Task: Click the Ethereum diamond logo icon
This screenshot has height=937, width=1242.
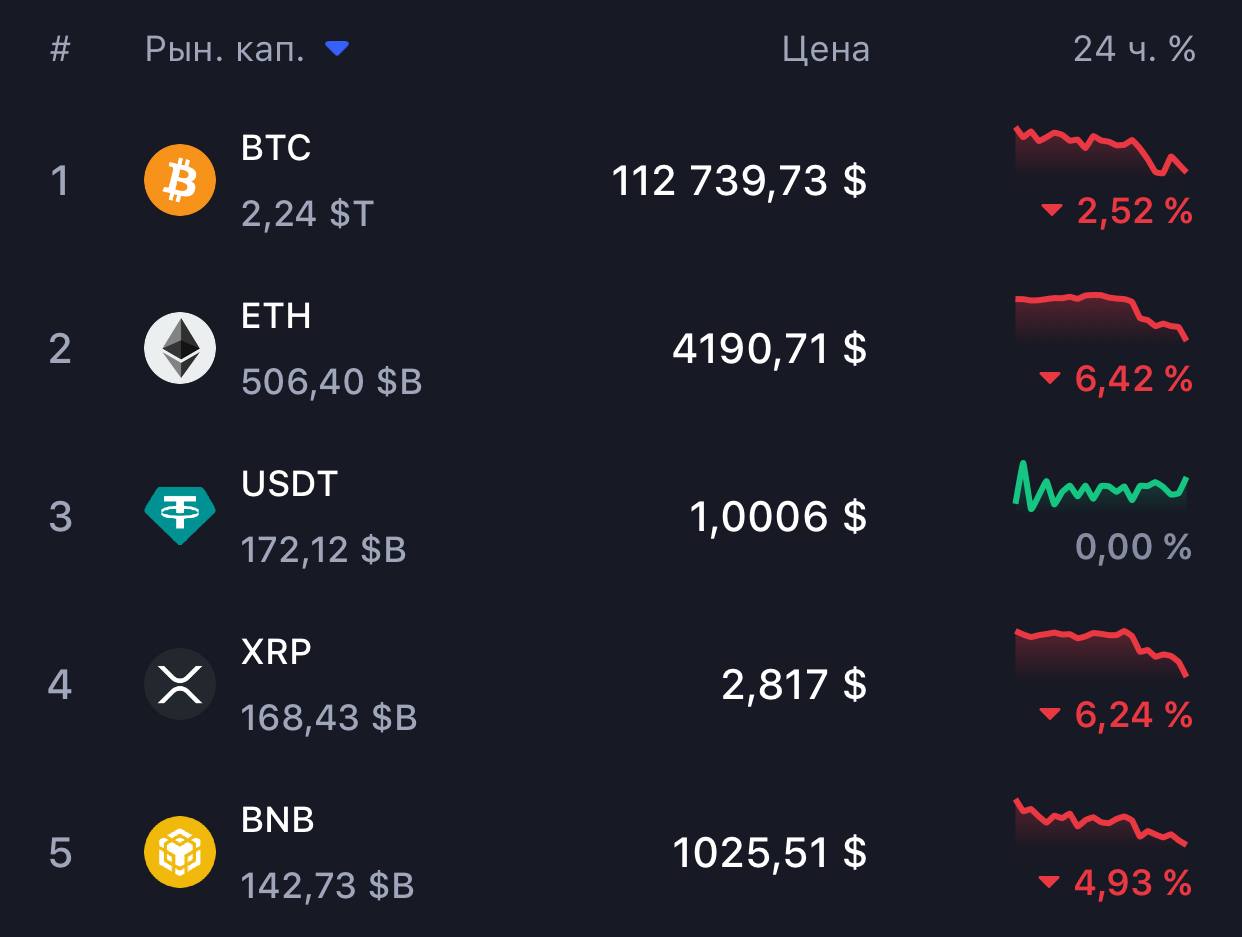Action: point(180,348)
